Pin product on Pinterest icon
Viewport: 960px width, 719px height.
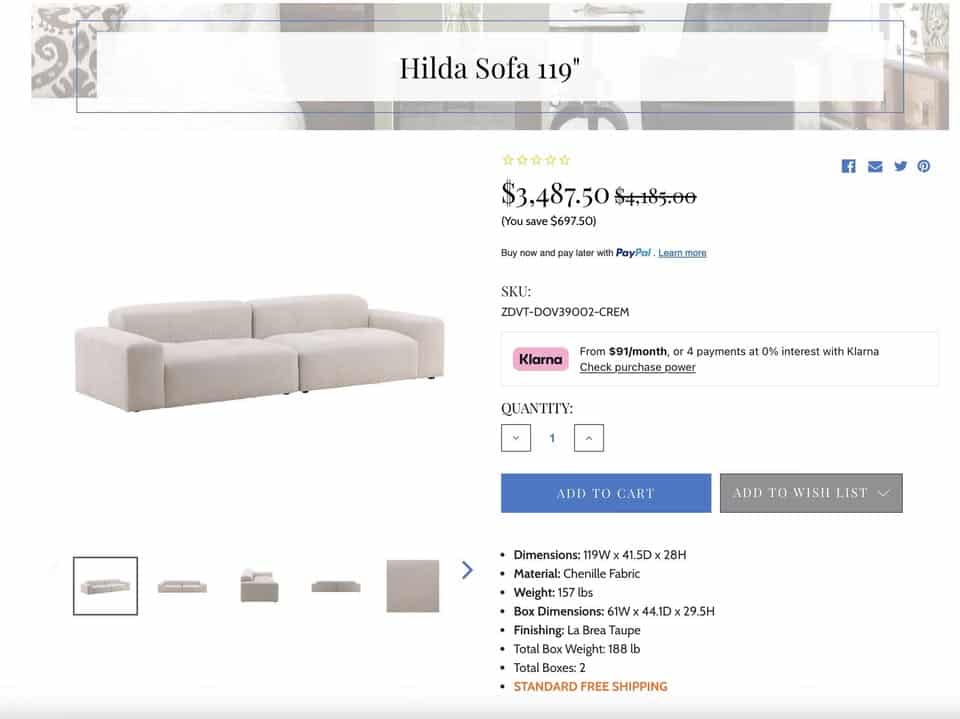point(923,166)
